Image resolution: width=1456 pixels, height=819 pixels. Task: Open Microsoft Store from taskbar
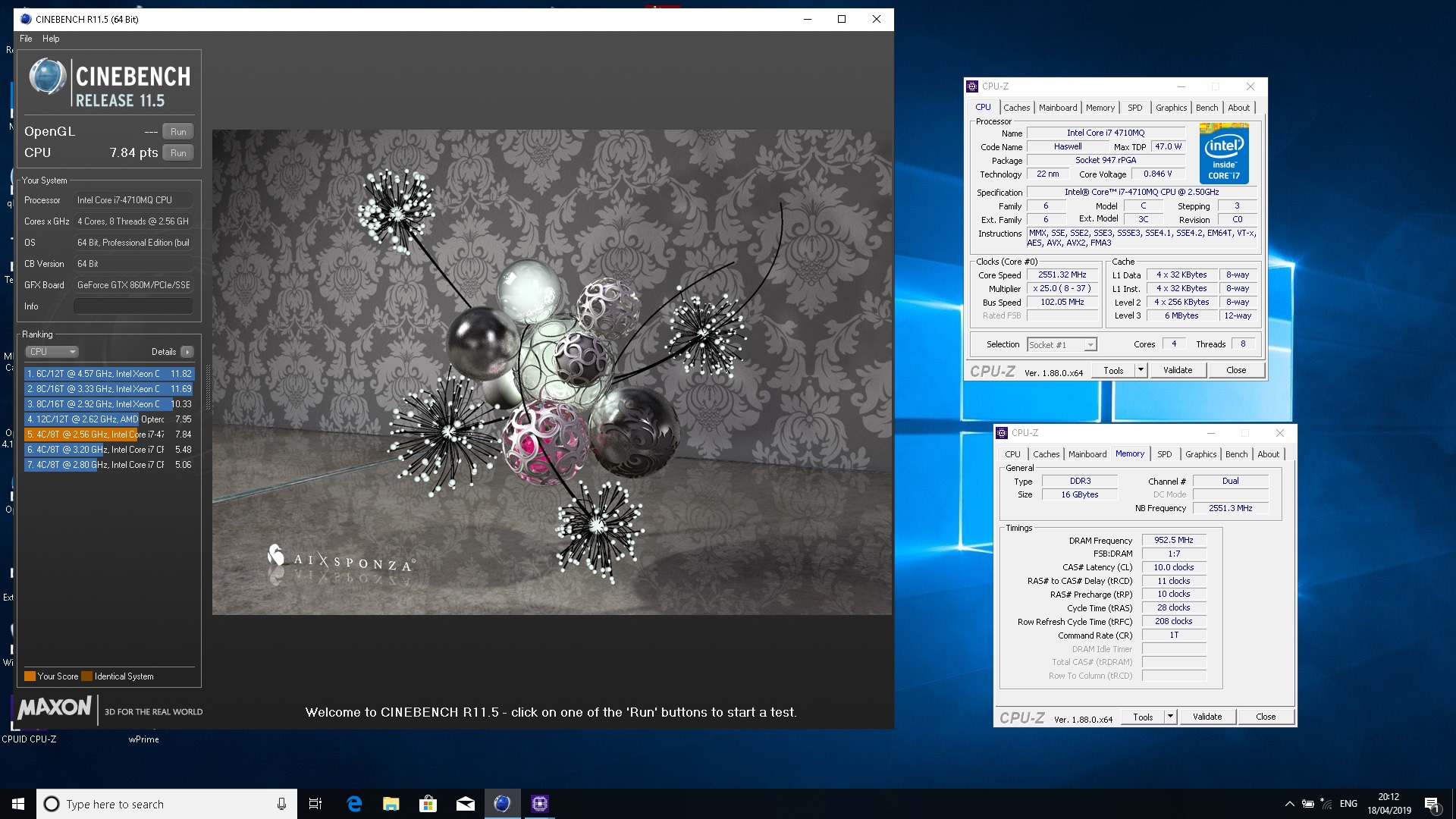[x=428, y=804]
